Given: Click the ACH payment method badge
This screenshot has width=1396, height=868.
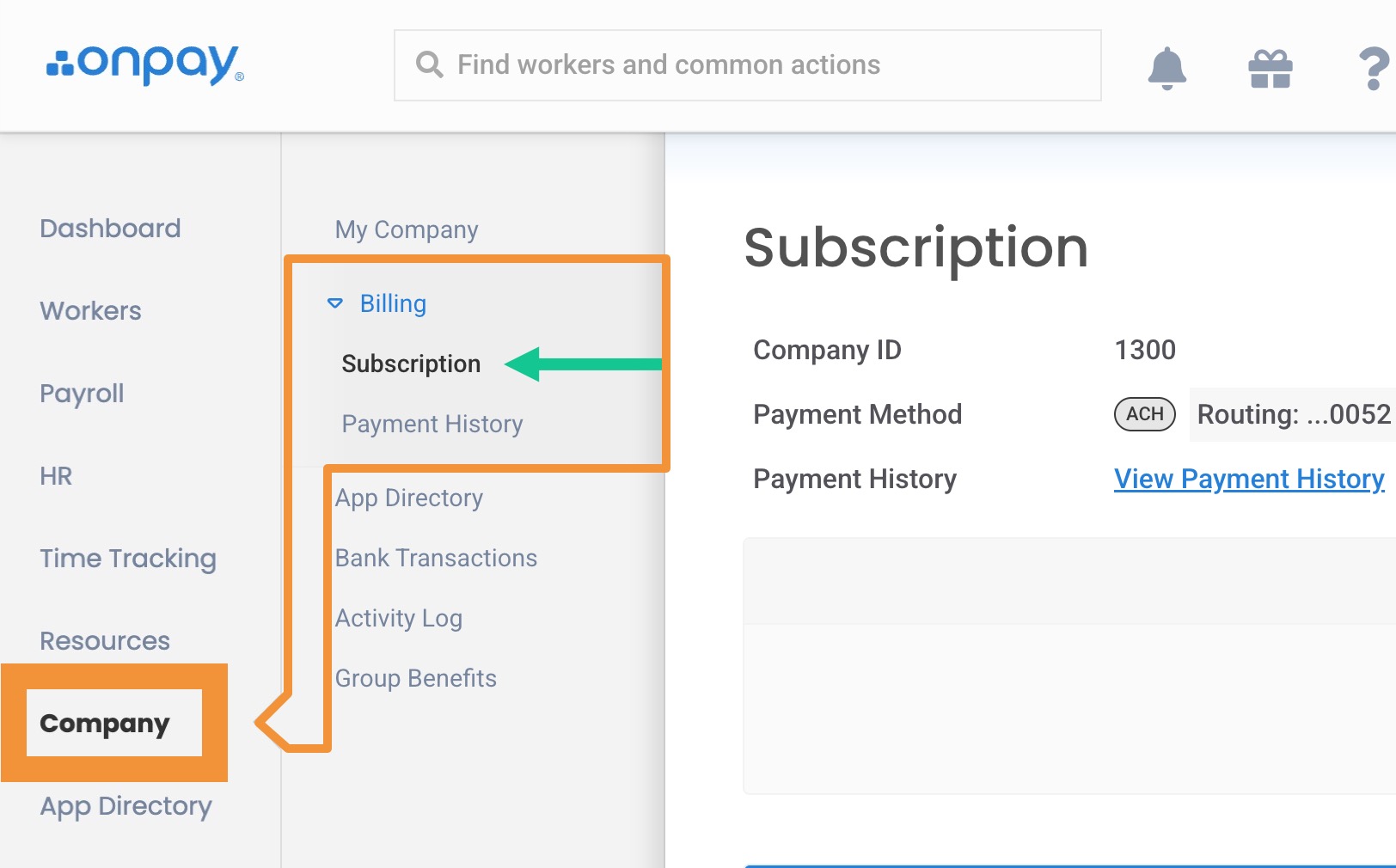Looking at the screenshot, I should [x=1144, y=414].
